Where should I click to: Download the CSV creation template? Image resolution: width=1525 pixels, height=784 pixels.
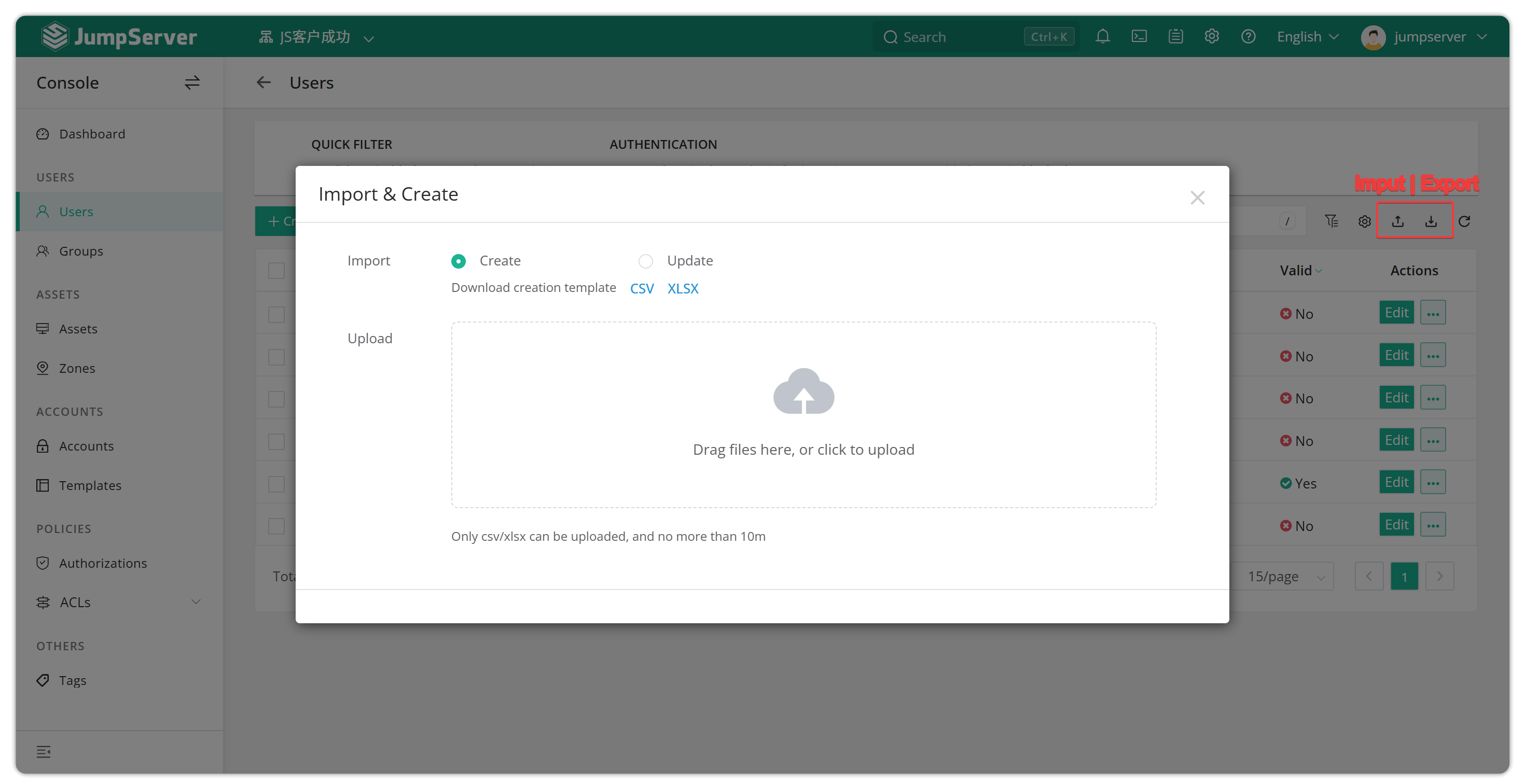[642, 288]
